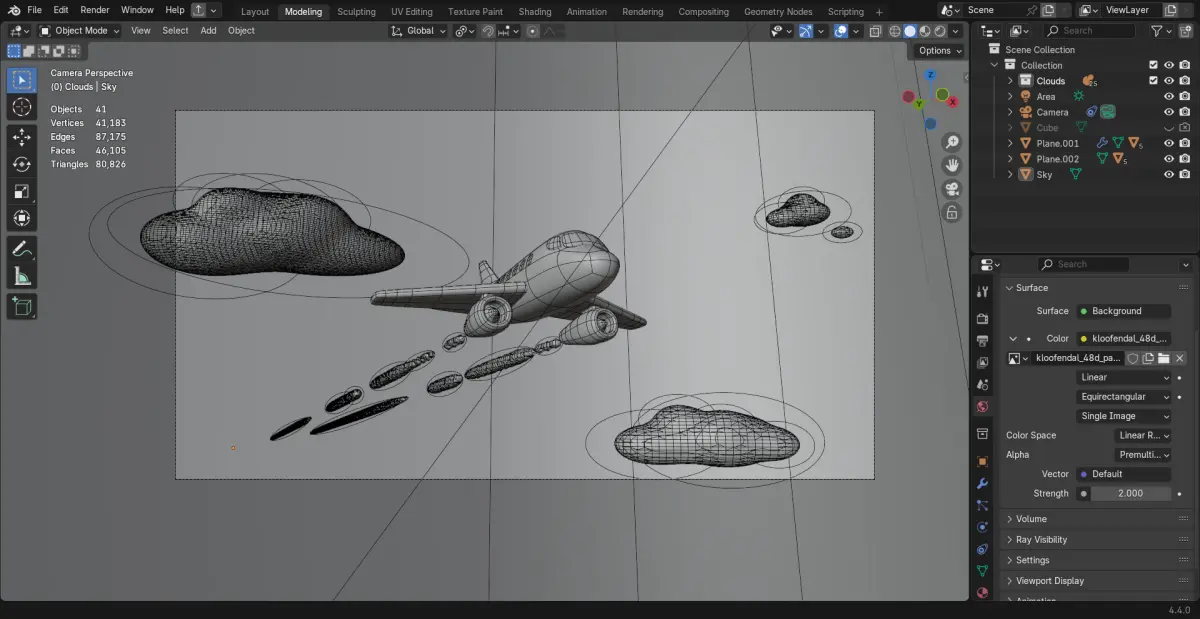
Task: Toggle X-Ray display mode
Action: (877, 31)
